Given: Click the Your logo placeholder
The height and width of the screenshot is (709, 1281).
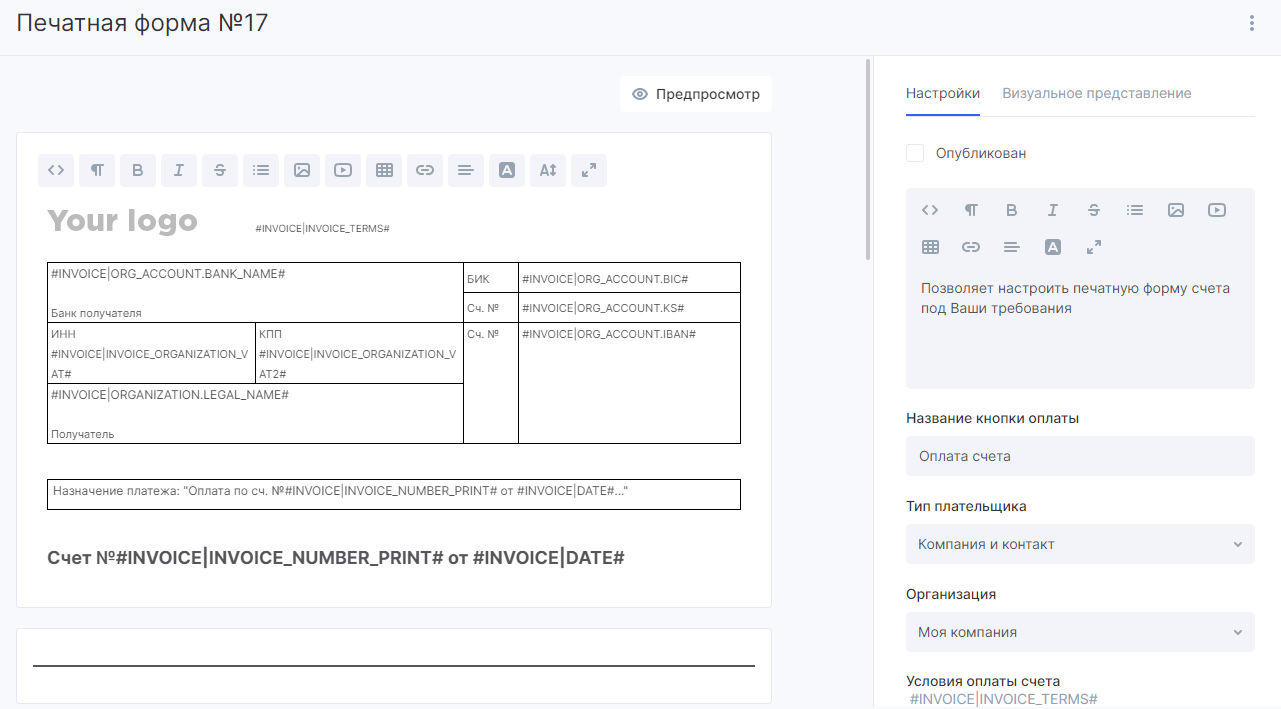Looking at the screenshot, I should pos(123,220).
